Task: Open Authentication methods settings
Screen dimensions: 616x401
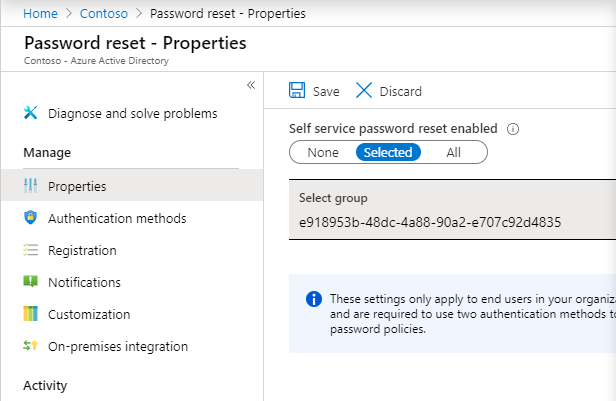Action: click(x=117, y=218)
